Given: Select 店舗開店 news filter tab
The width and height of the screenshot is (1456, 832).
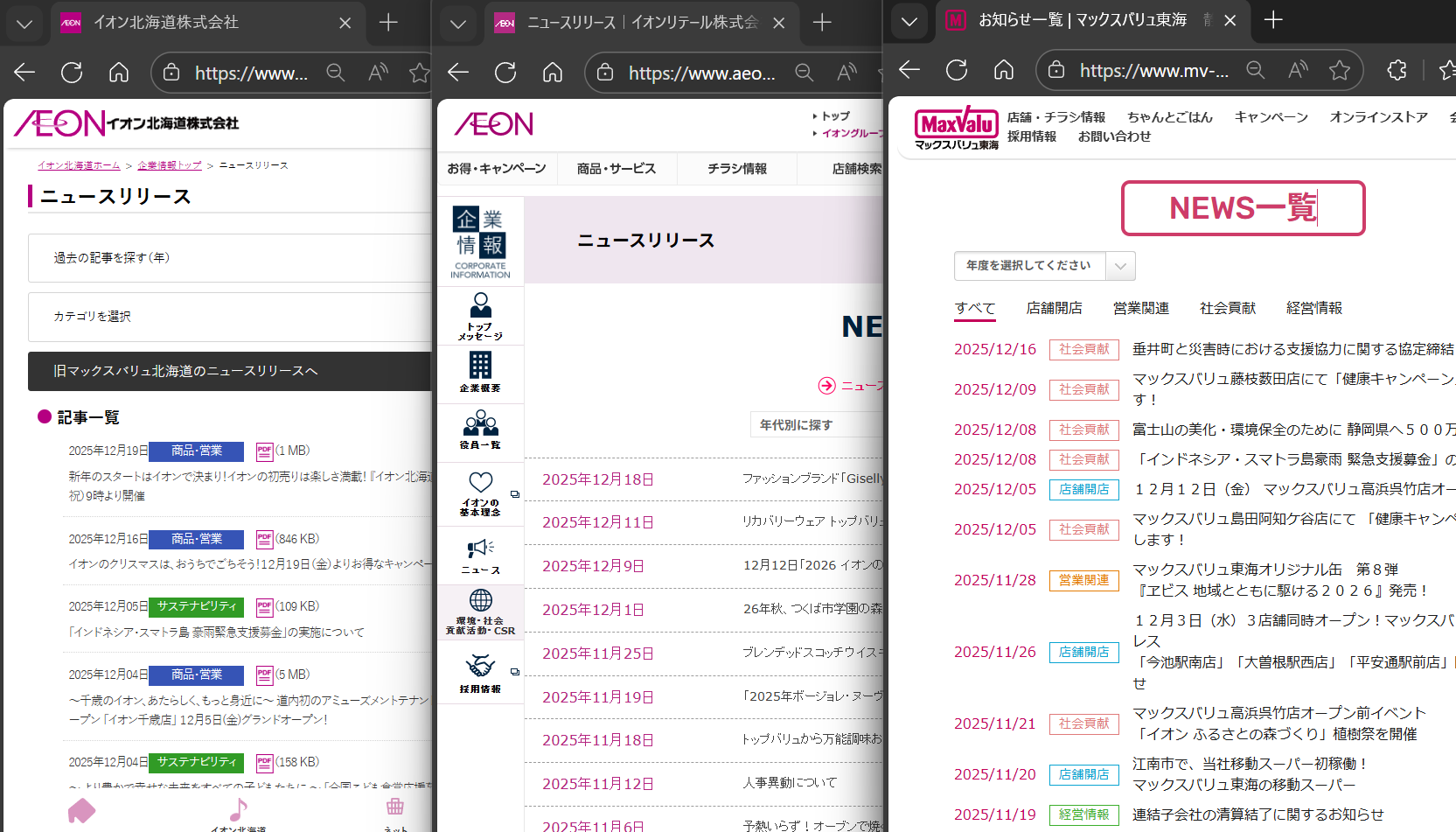Looking at the screenshot, I should [1054, 308].
